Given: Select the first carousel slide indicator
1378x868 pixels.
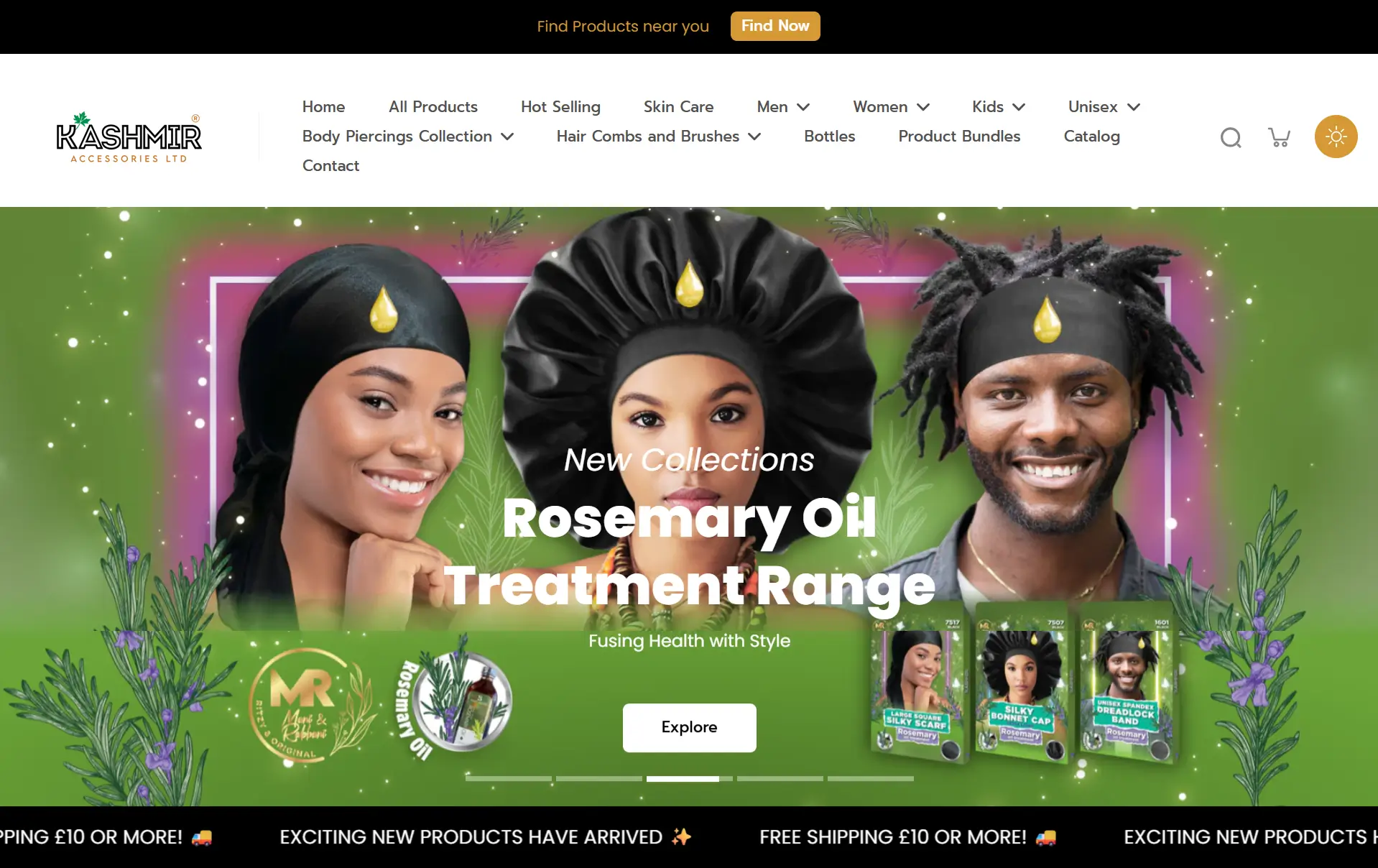Looking at the screenshot, I should coord(508,778).
